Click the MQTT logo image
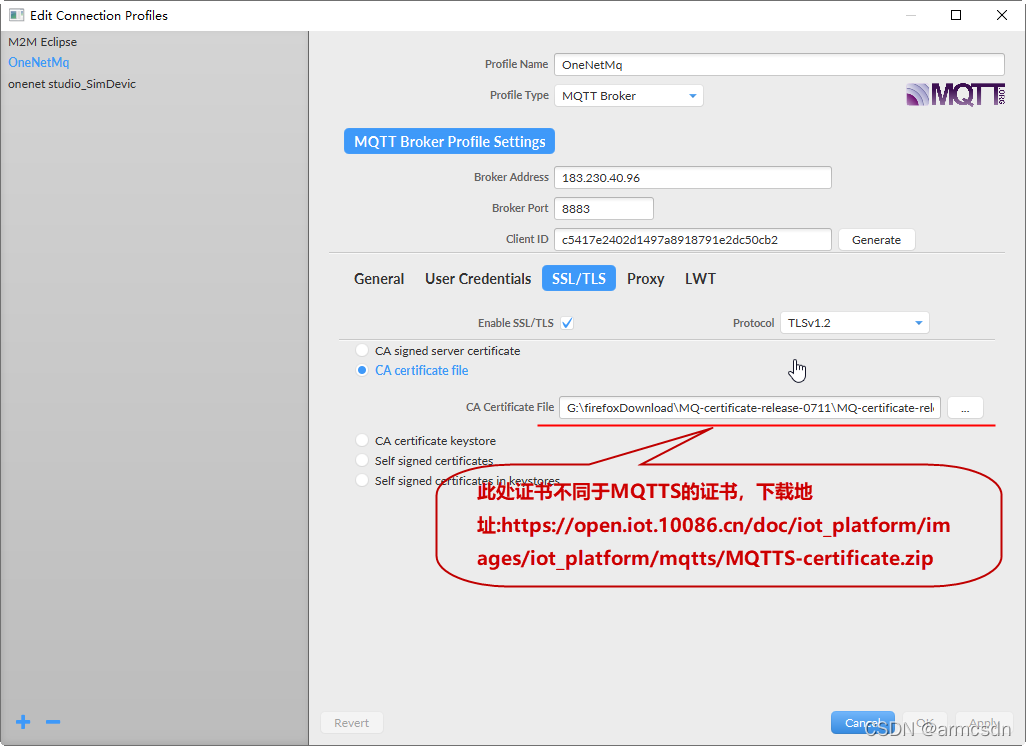This screenshot has height=746, width=1026. click(955, 94)
